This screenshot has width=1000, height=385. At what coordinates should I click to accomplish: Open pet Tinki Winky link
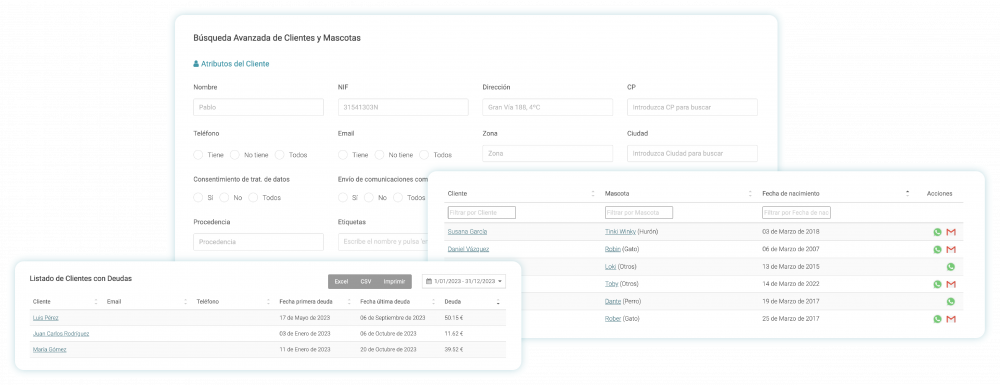pos(620,232)
